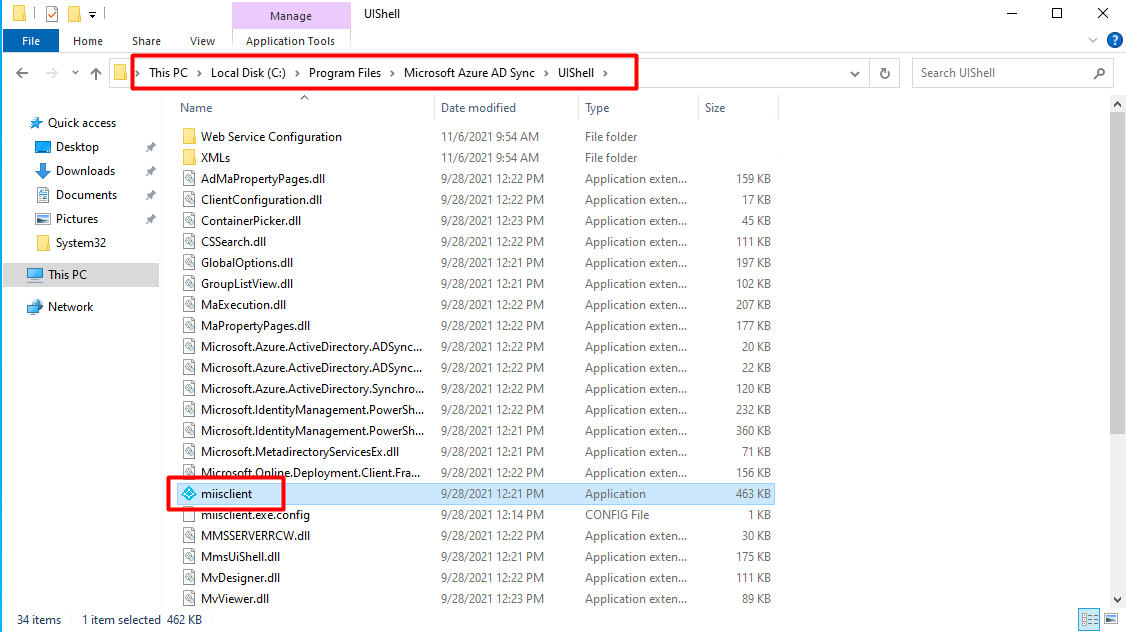Click the Downloads arrow icon in sidebar
The image size is (1126, 632).
(x=43, y=171)
